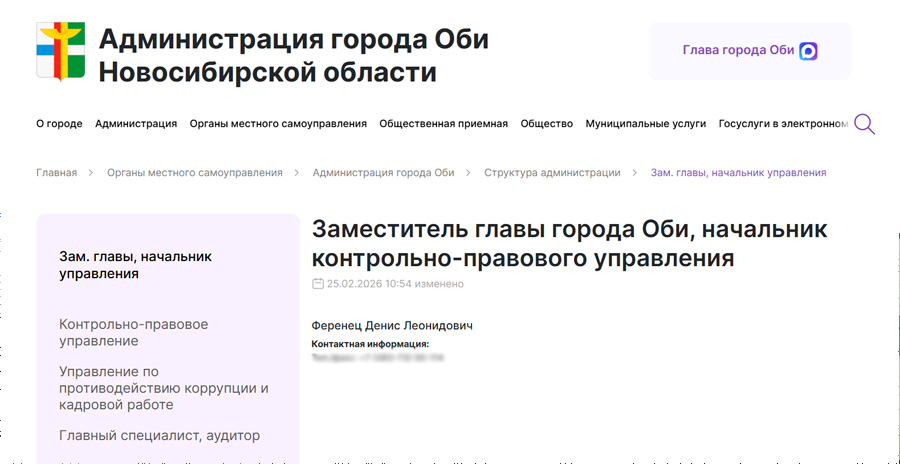Open the О городе menu
900x464 pixels.
point(59,123)
